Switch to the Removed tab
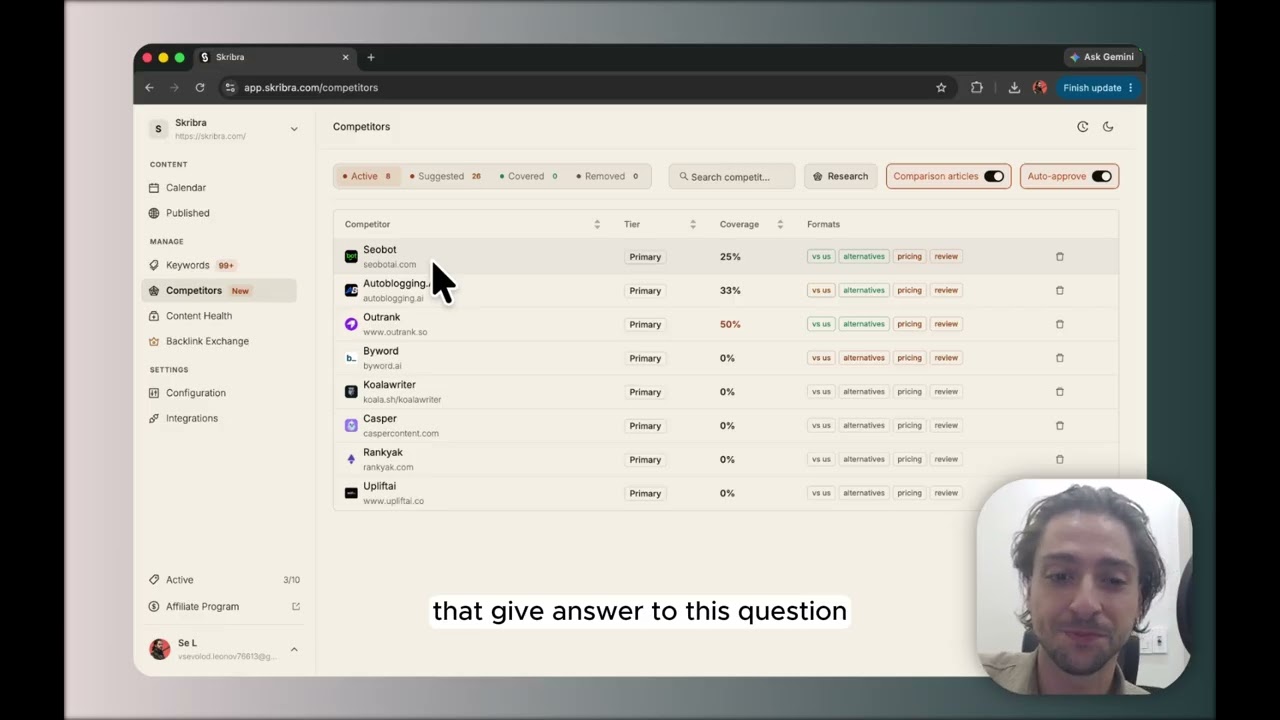This screenshot has width=1280, height=720. coord(607,177)
